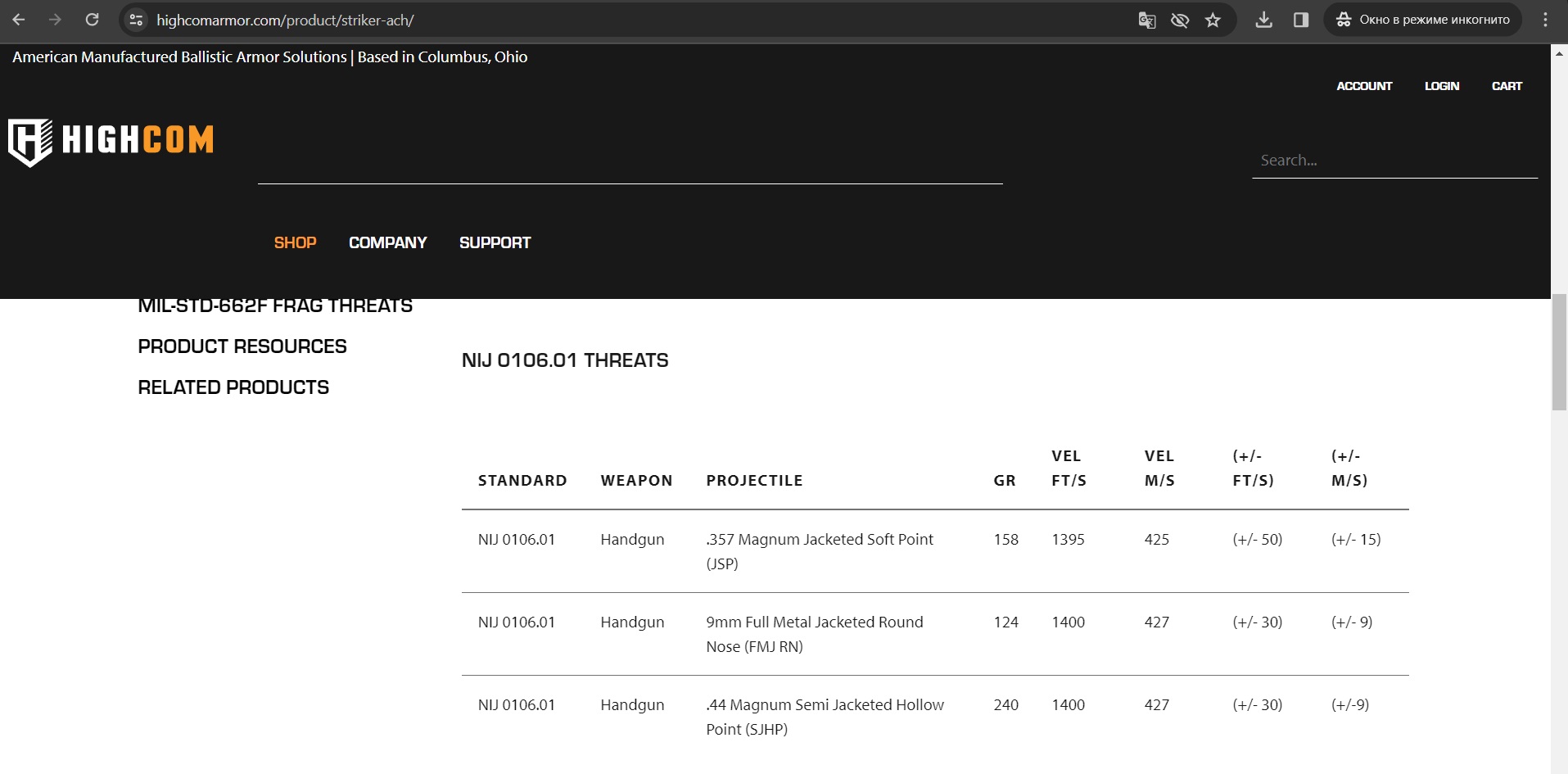
Task: Bookmark this page with star icon
Action: pyautogui.click(x=1213, y=20)
